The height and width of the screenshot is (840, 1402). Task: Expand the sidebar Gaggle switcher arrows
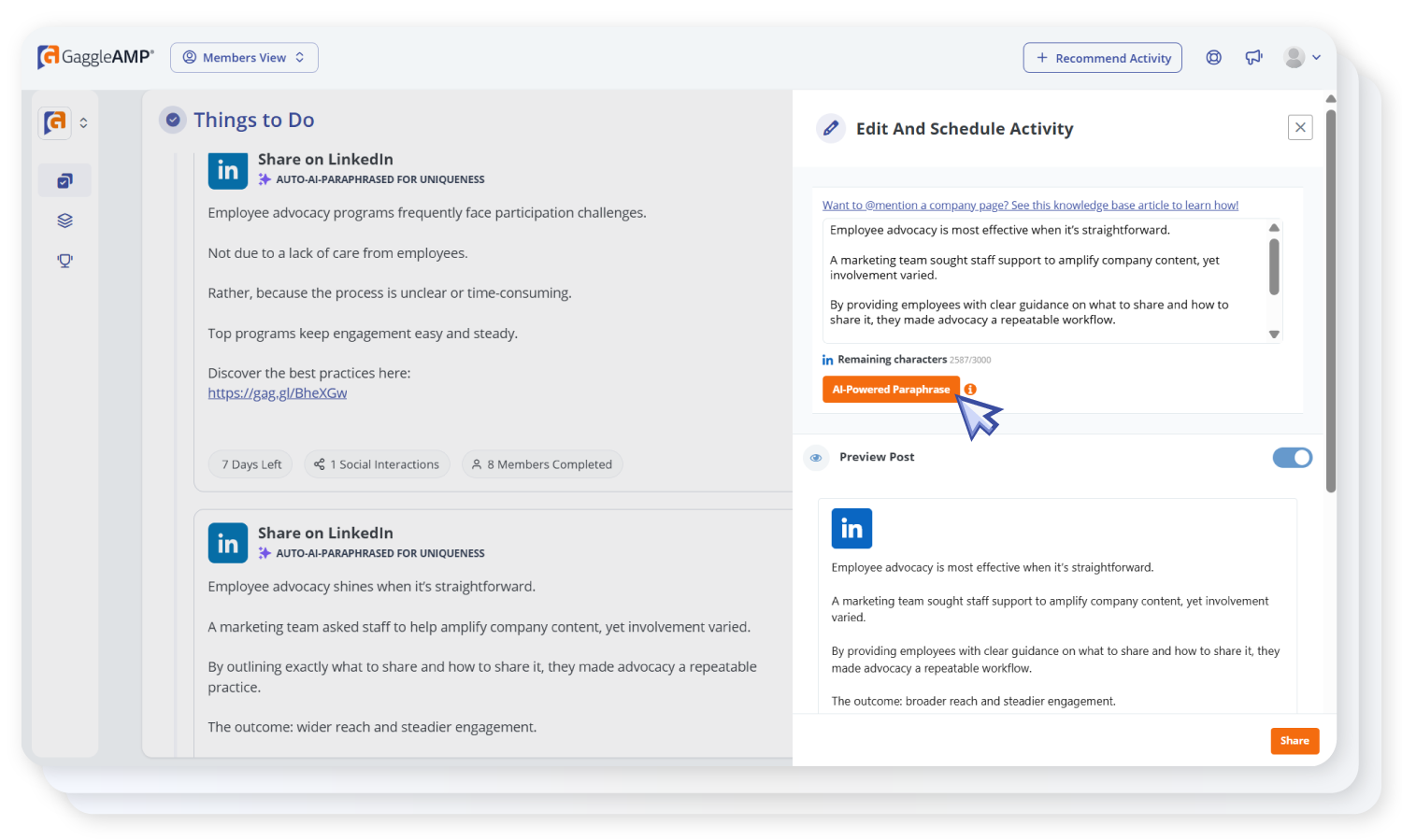83,122
